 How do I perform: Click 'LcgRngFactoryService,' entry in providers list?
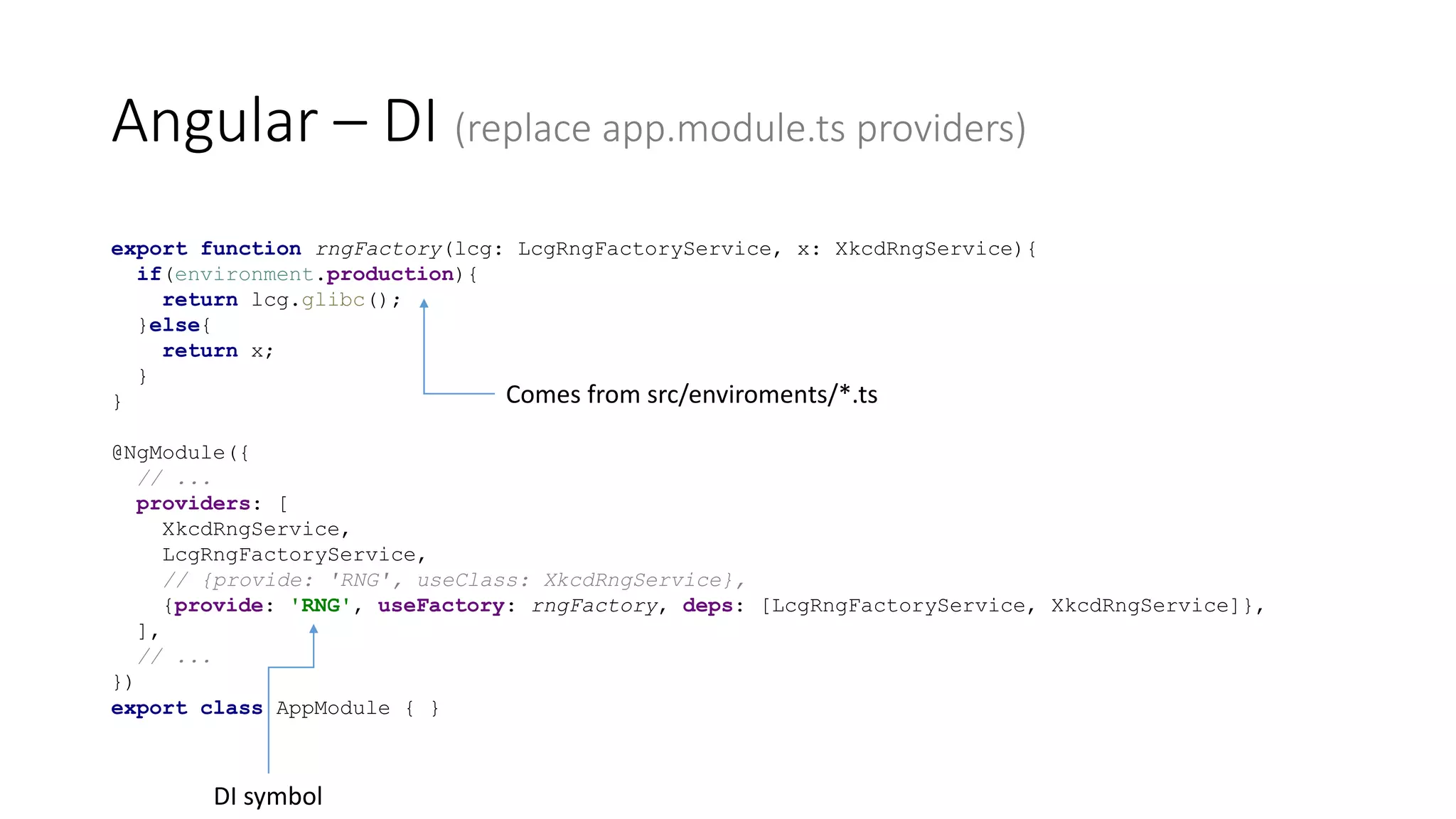click(293, 555)
